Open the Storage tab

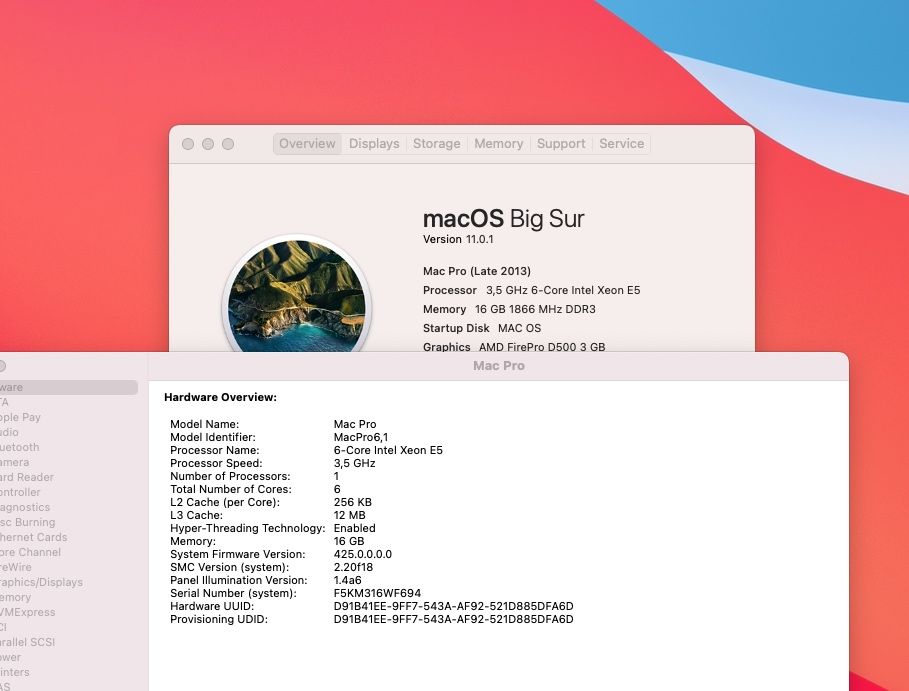437,144
